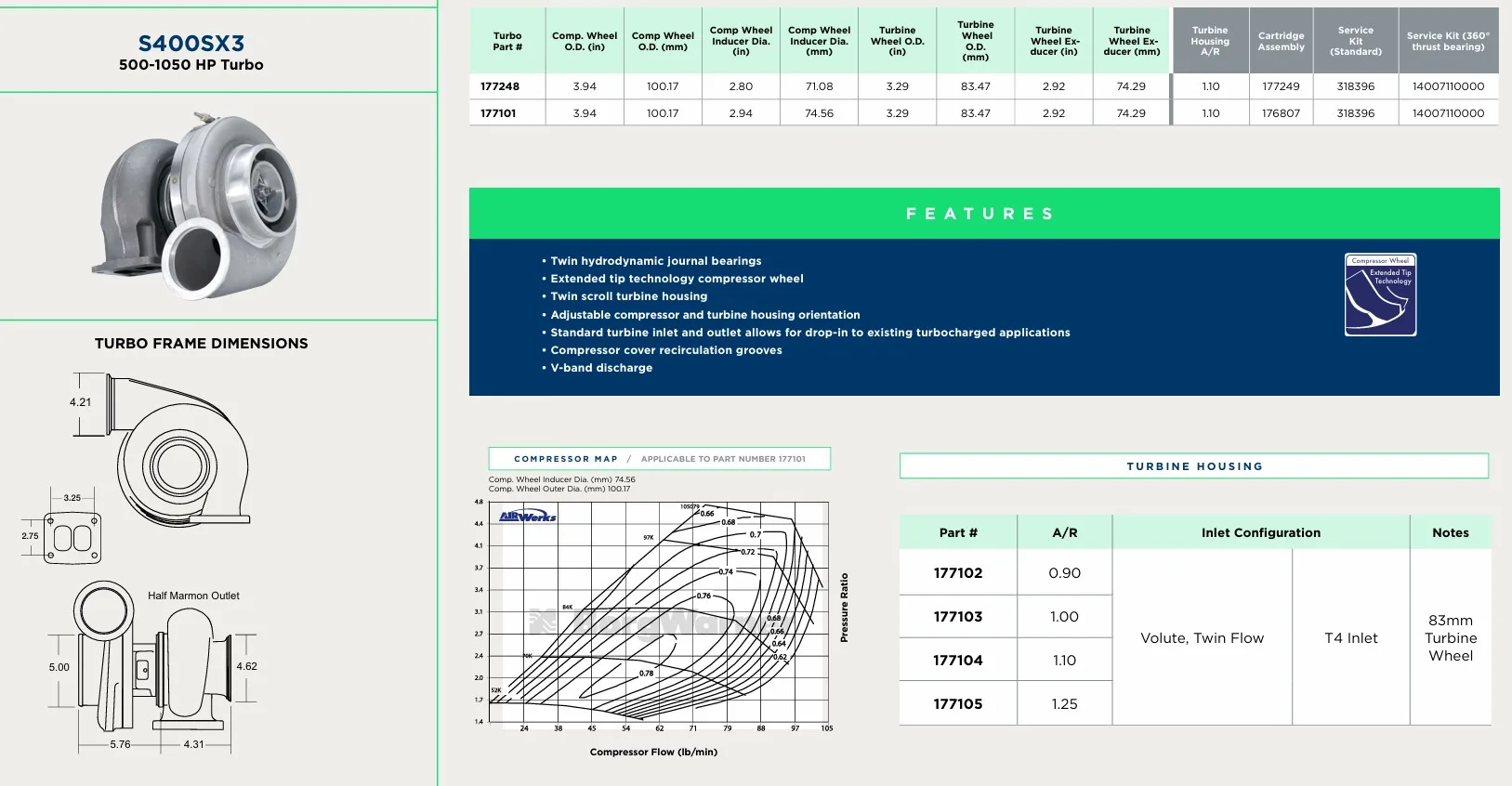The height and width of the screenshot is (786, 1512).
Task: Click the 83mm Turbine Wheel note
Action: (x=1451, y=638)
